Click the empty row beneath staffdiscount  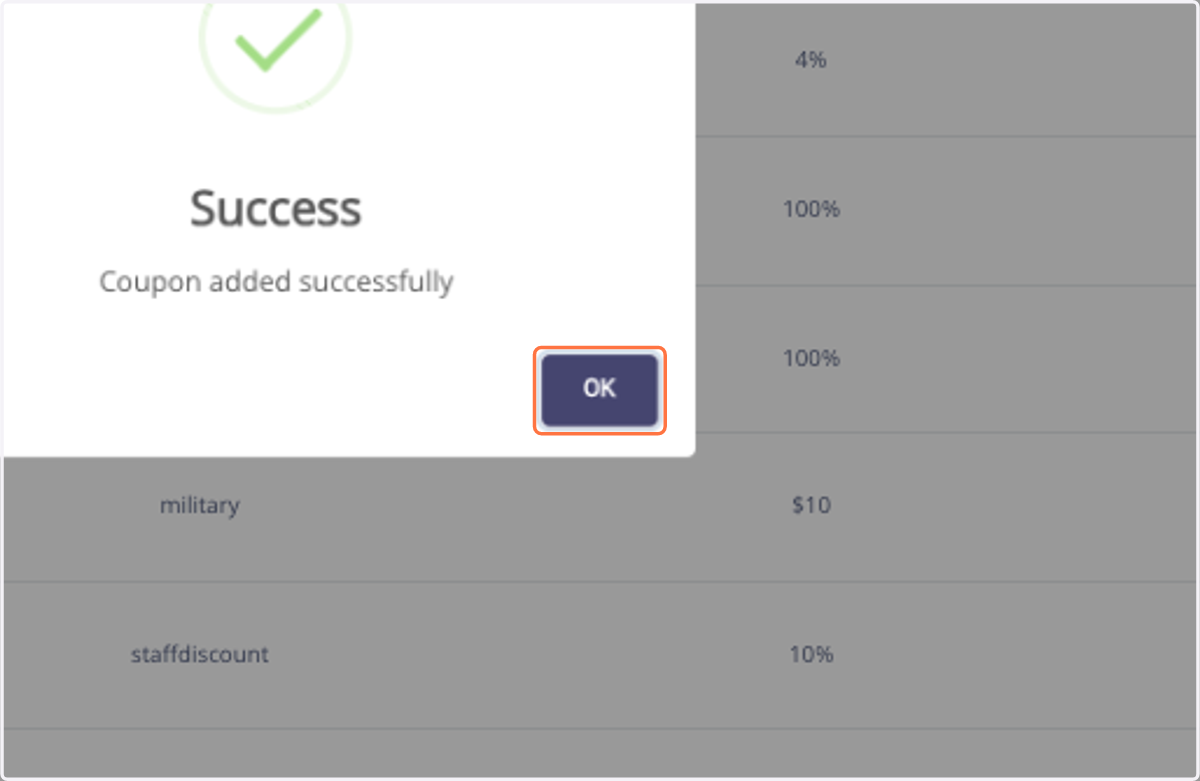pyautogui.click(x=600, y=753)
